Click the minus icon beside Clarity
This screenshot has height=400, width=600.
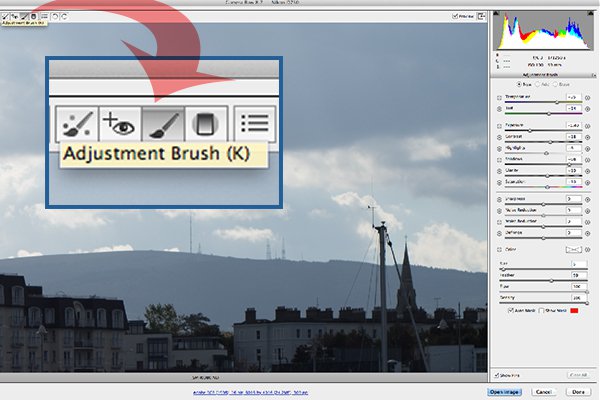click(499, 171)
